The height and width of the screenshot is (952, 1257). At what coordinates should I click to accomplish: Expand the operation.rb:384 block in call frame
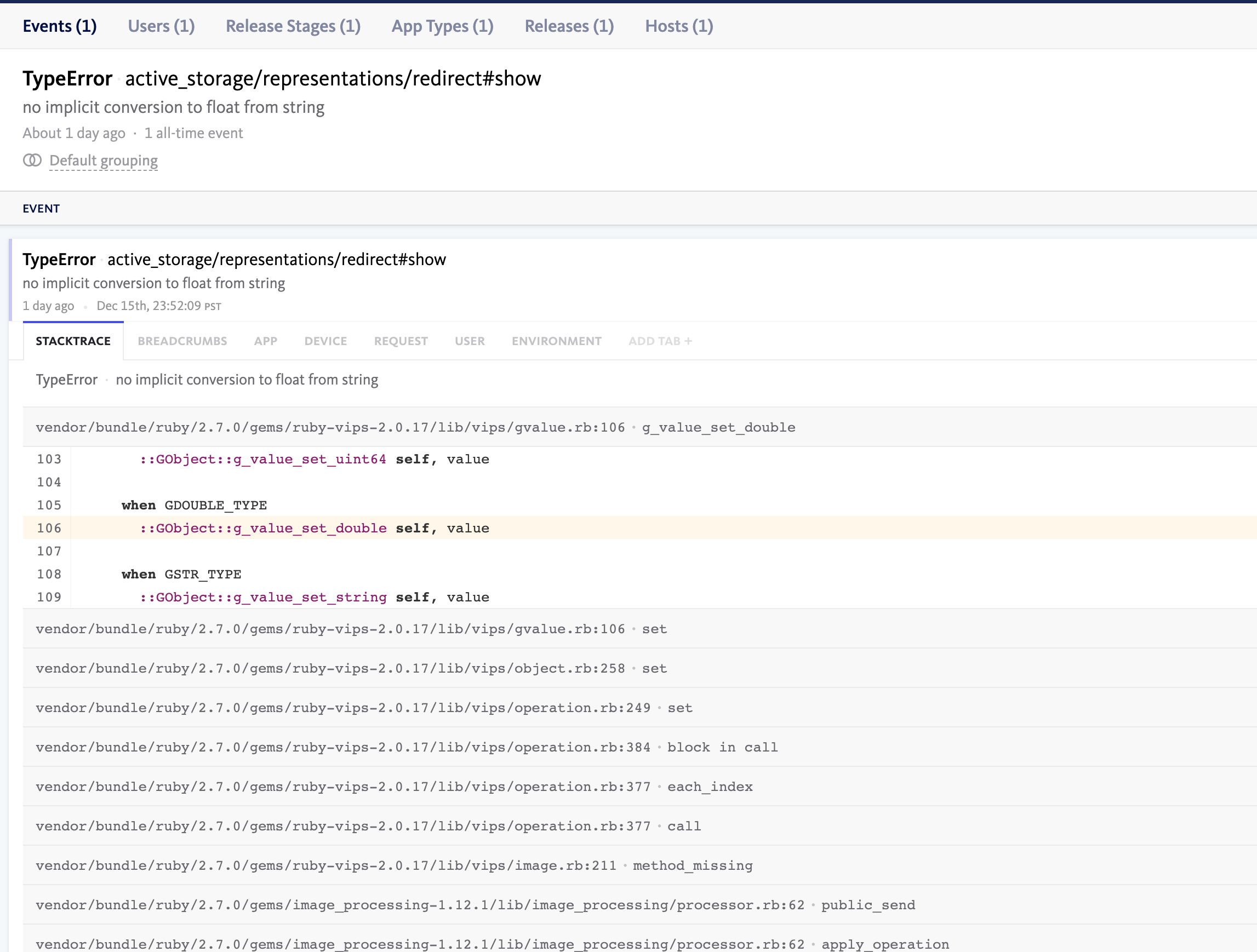(407, 748)
